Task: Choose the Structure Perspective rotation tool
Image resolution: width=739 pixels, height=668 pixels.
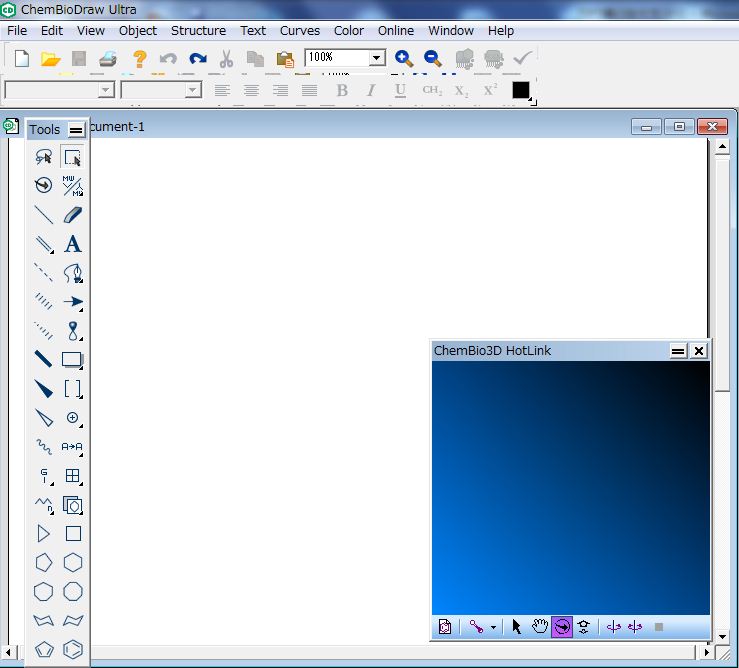Action: pyautogui.click(x=44, y=185)
